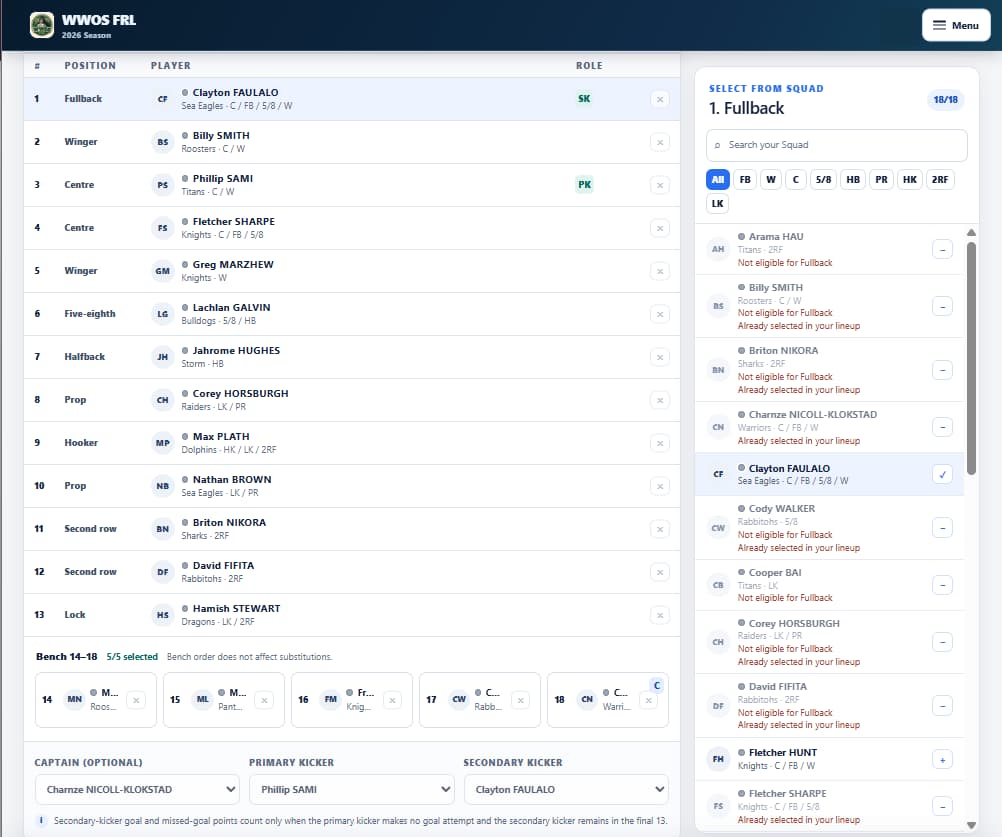Viewport: 1002px width, 837px height.
Task: Open the Menu button
Action: click(x=955, y=26)
